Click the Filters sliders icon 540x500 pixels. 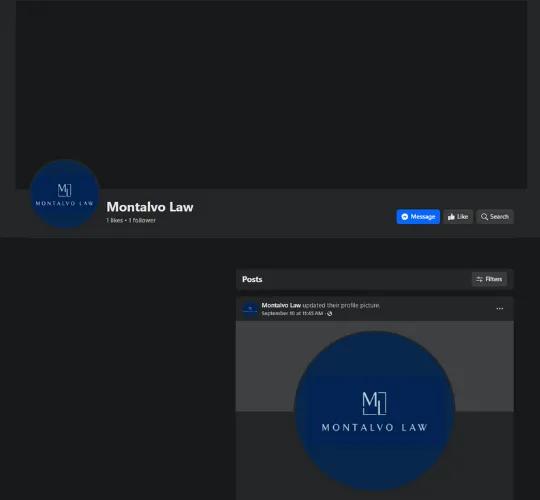click(x=479, y=279)
